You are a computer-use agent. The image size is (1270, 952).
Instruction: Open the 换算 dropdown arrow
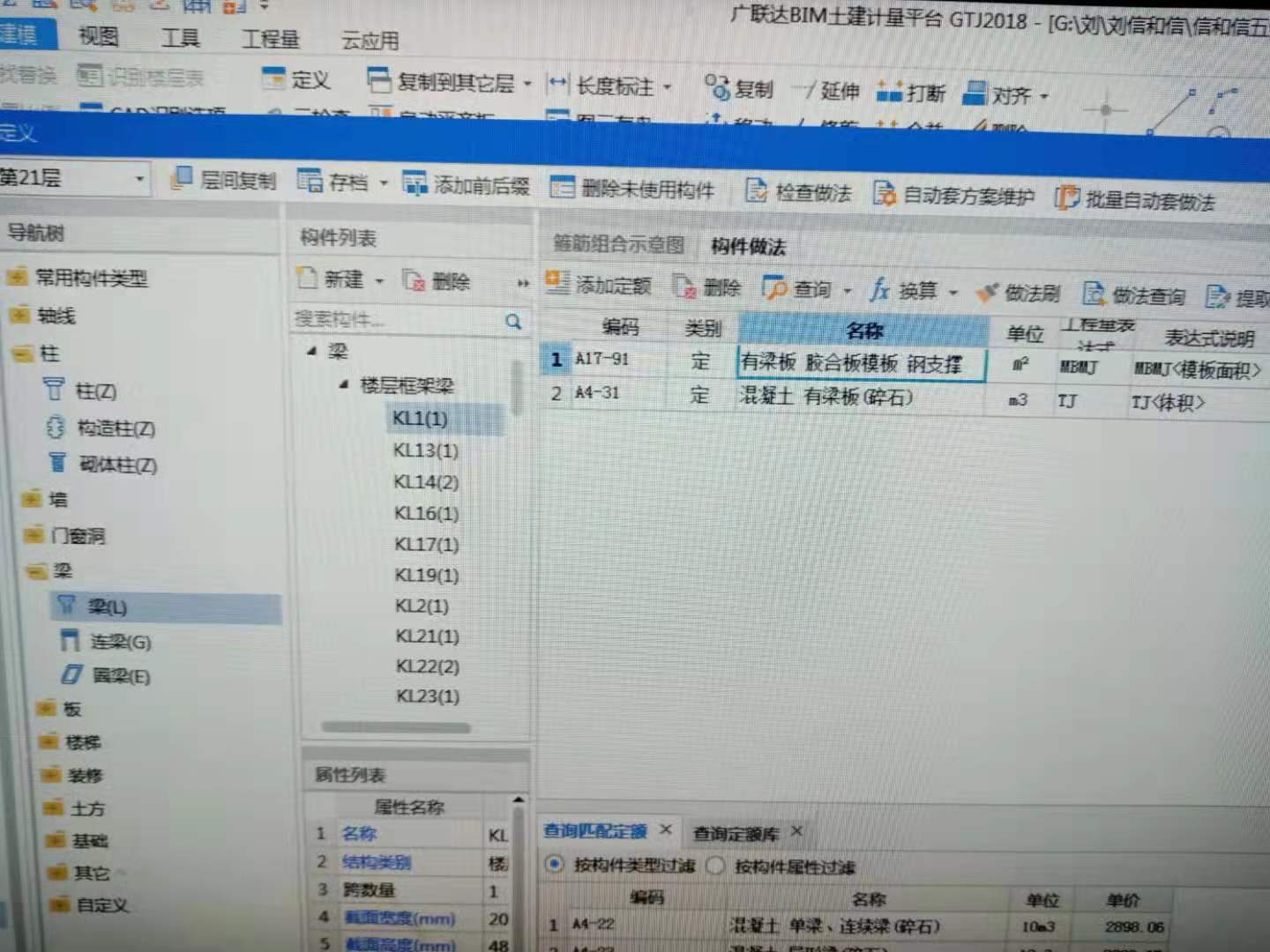pyautogui.click(x=953, y=292)
